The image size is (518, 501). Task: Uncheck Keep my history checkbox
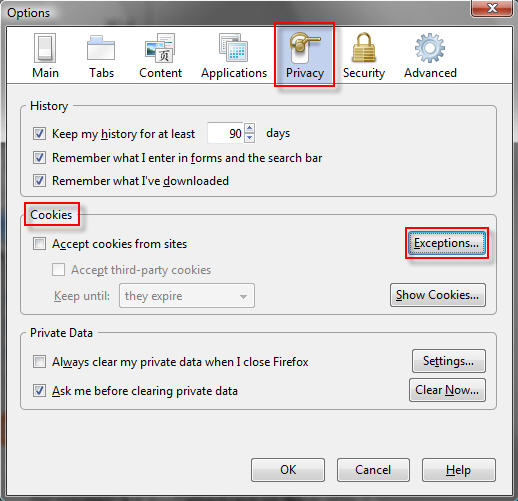coord(39,134)
